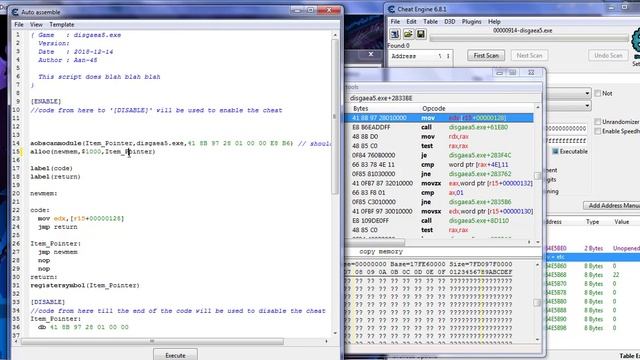Click the Opcode column header

433,109
